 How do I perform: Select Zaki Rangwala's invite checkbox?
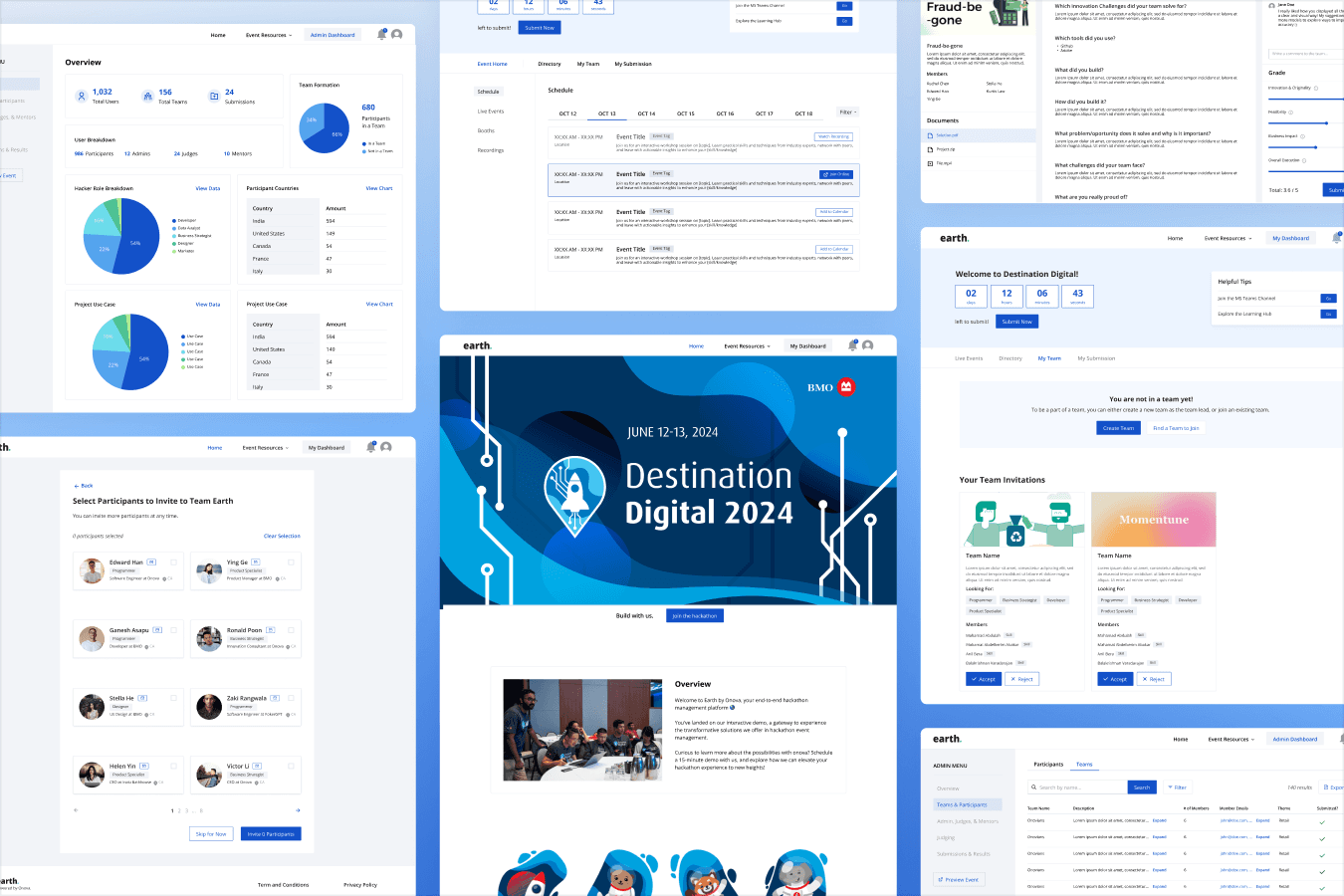[291, 698]
